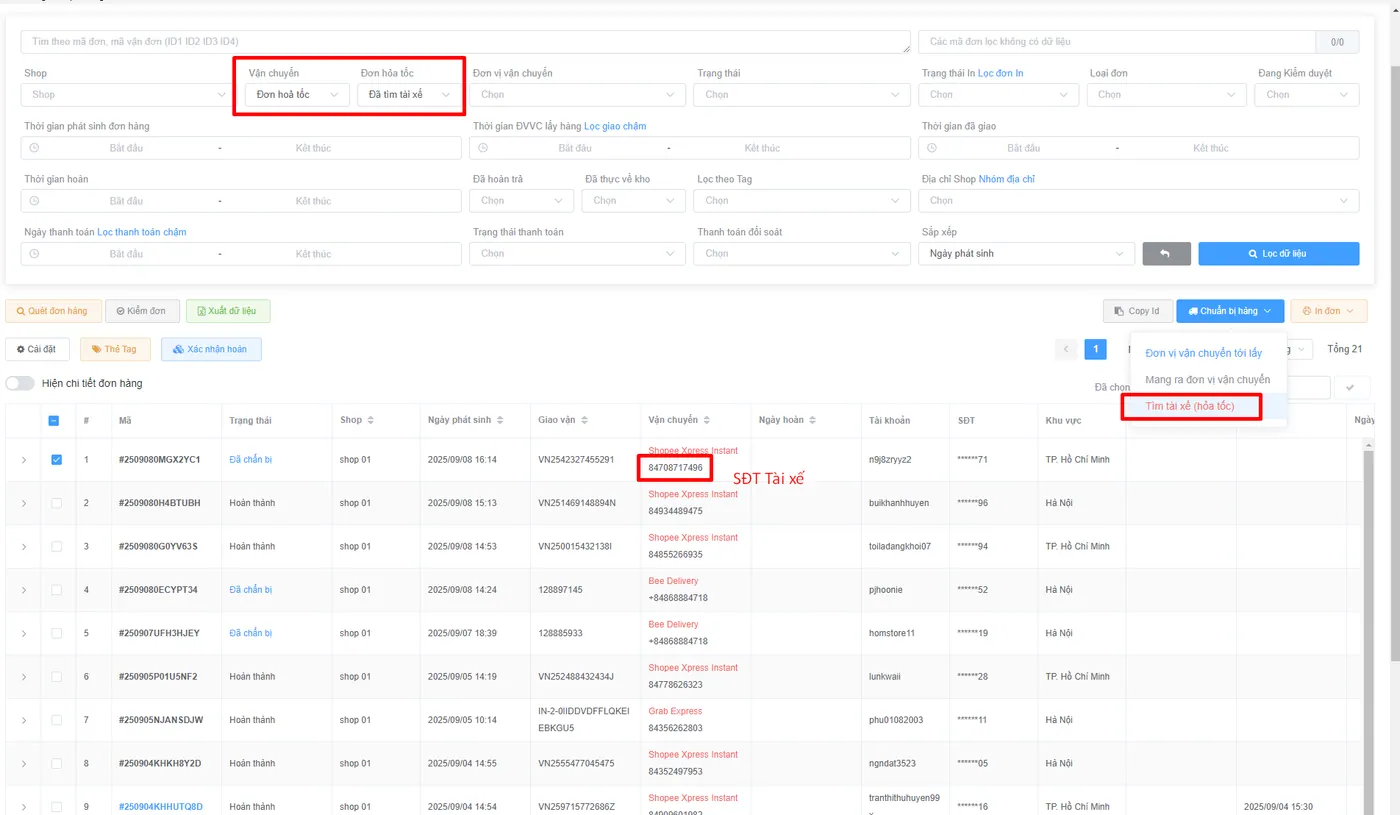
Task: Check the checkbox for order #2509080H4BTUBH
Action: click(56, 503)
